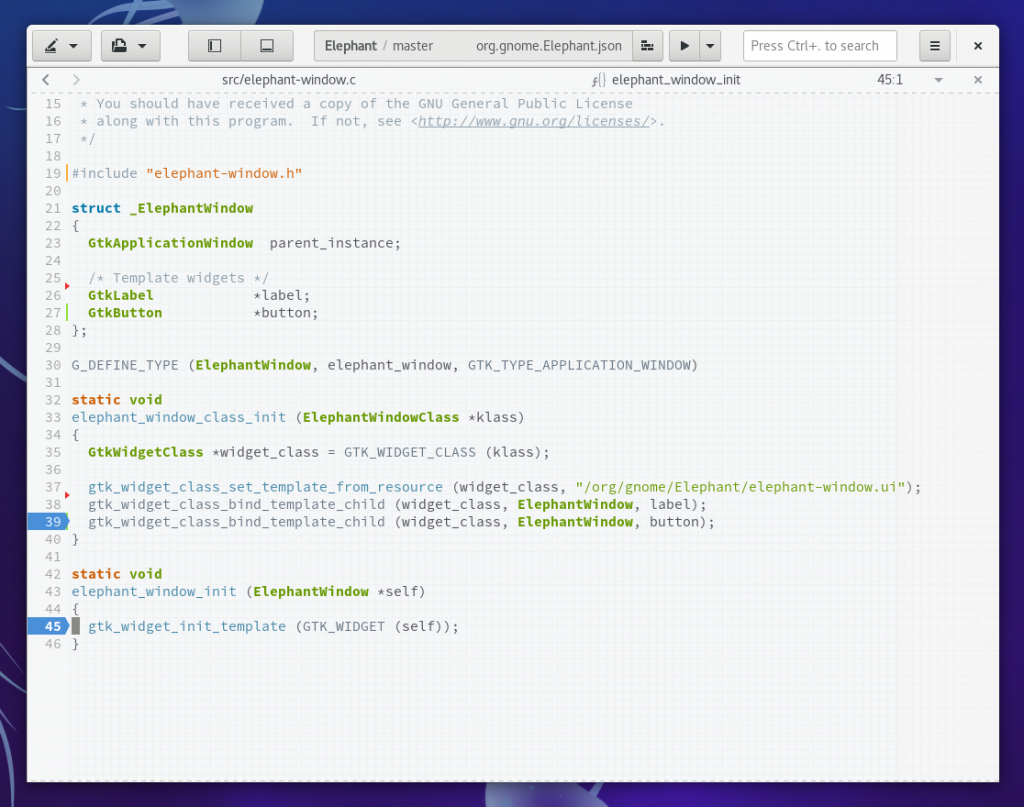Click the GtkLabel type name
The width and height of the screenshot is (1024, 807).
pos(121,295)
